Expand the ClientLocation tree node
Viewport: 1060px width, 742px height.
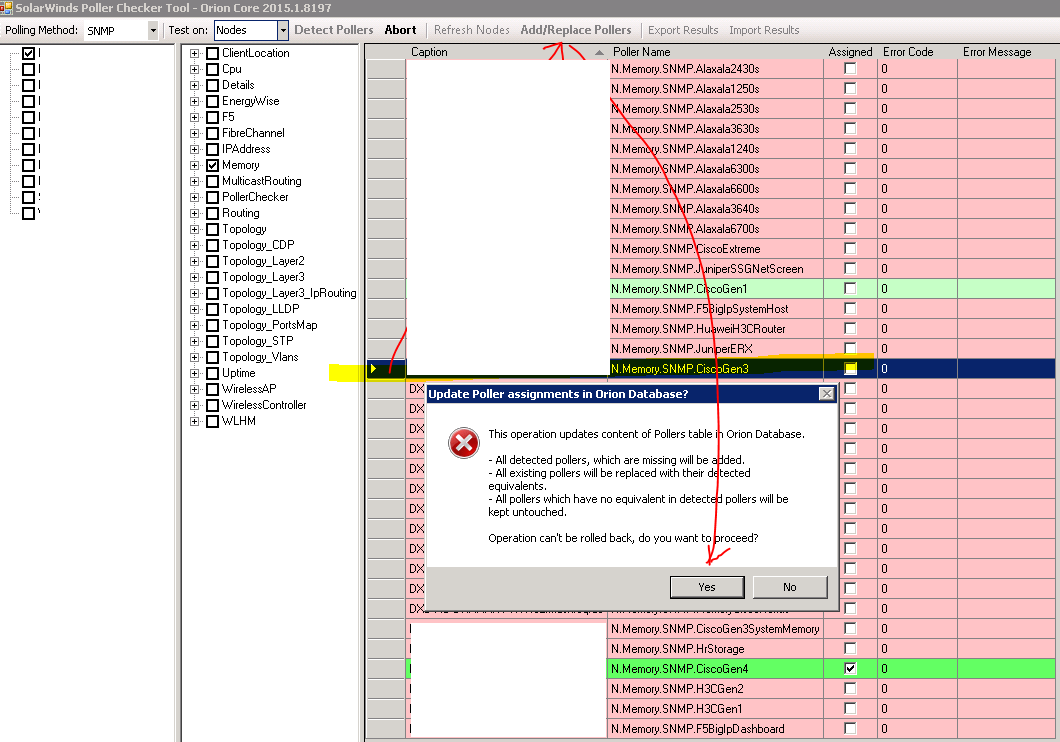[x=195, y=53]
